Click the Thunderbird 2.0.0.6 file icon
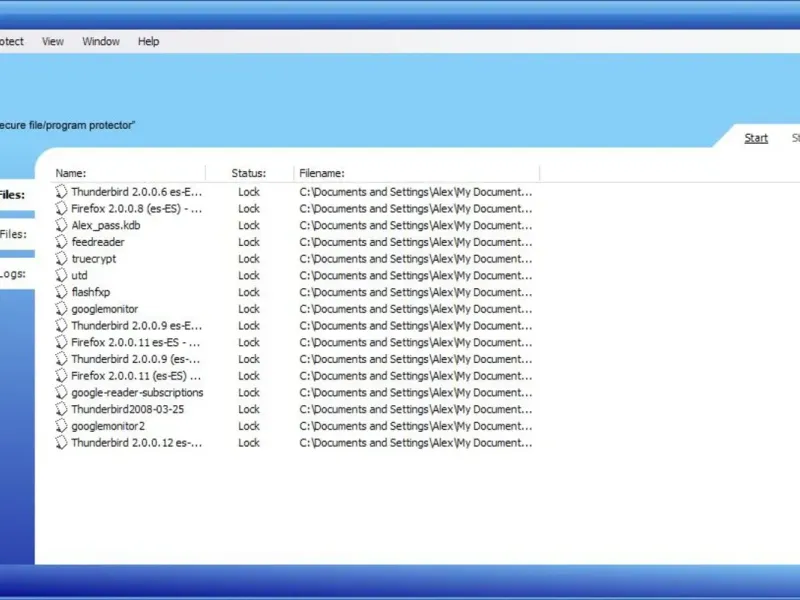The height and width of the screenshot is (600, 800). 61,192
